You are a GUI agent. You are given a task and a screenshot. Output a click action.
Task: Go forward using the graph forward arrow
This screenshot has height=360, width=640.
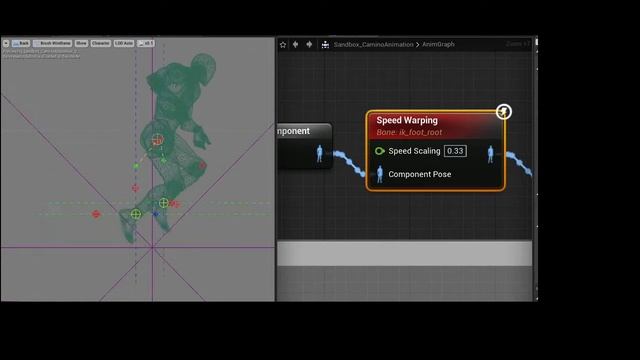point(309,44)
